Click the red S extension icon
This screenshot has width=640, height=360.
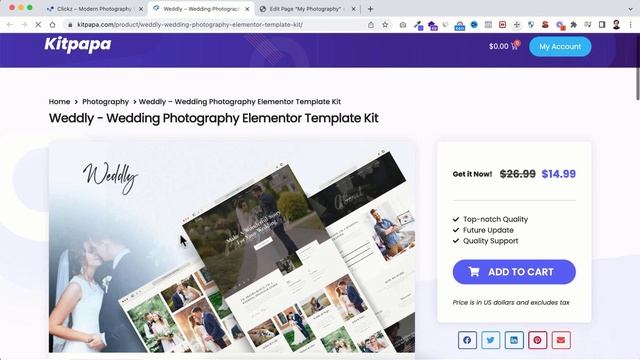[545, 25]
